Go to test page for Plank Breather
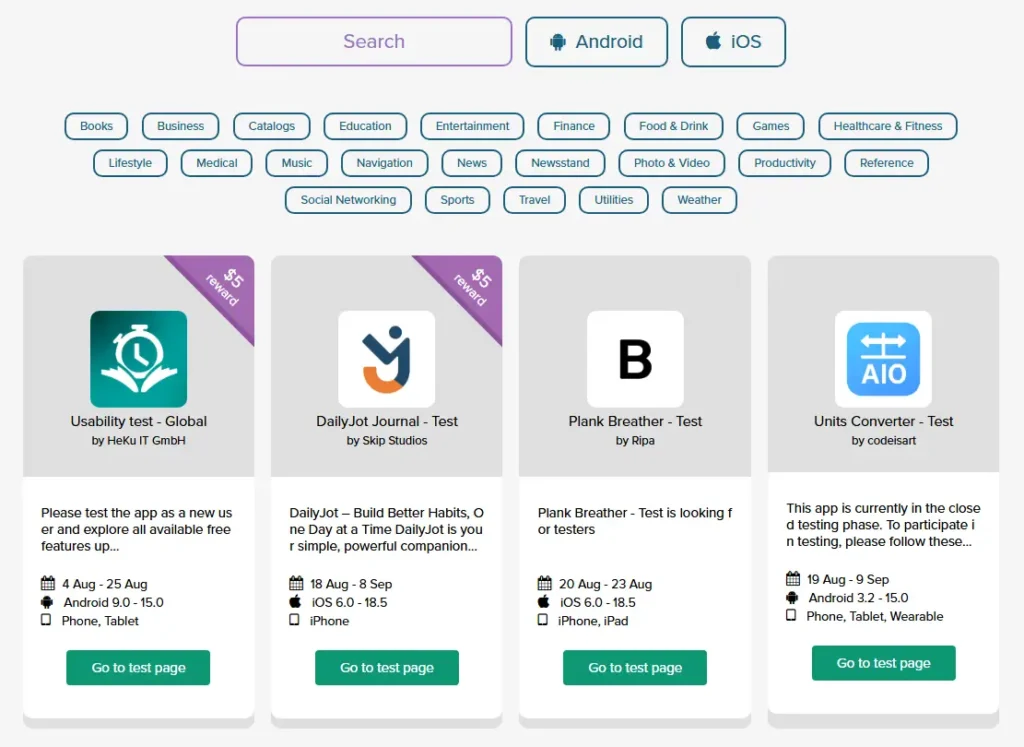 pos(635,667)
